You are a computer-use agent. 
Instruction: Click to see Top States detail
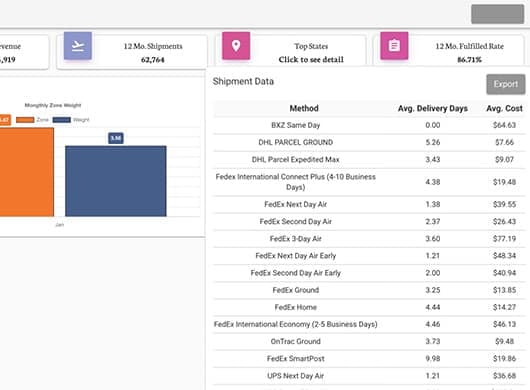tap(311, 59)
